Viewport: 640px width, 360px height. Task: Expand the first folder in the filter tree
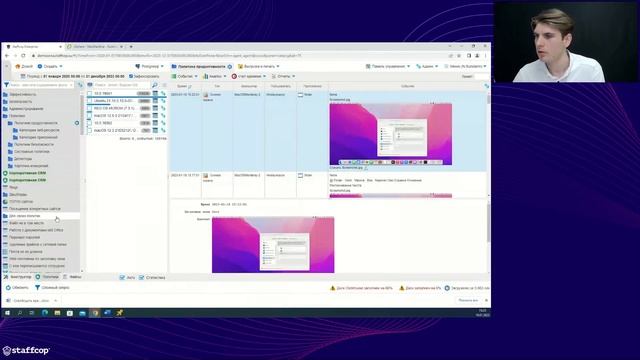pos(20,94)
